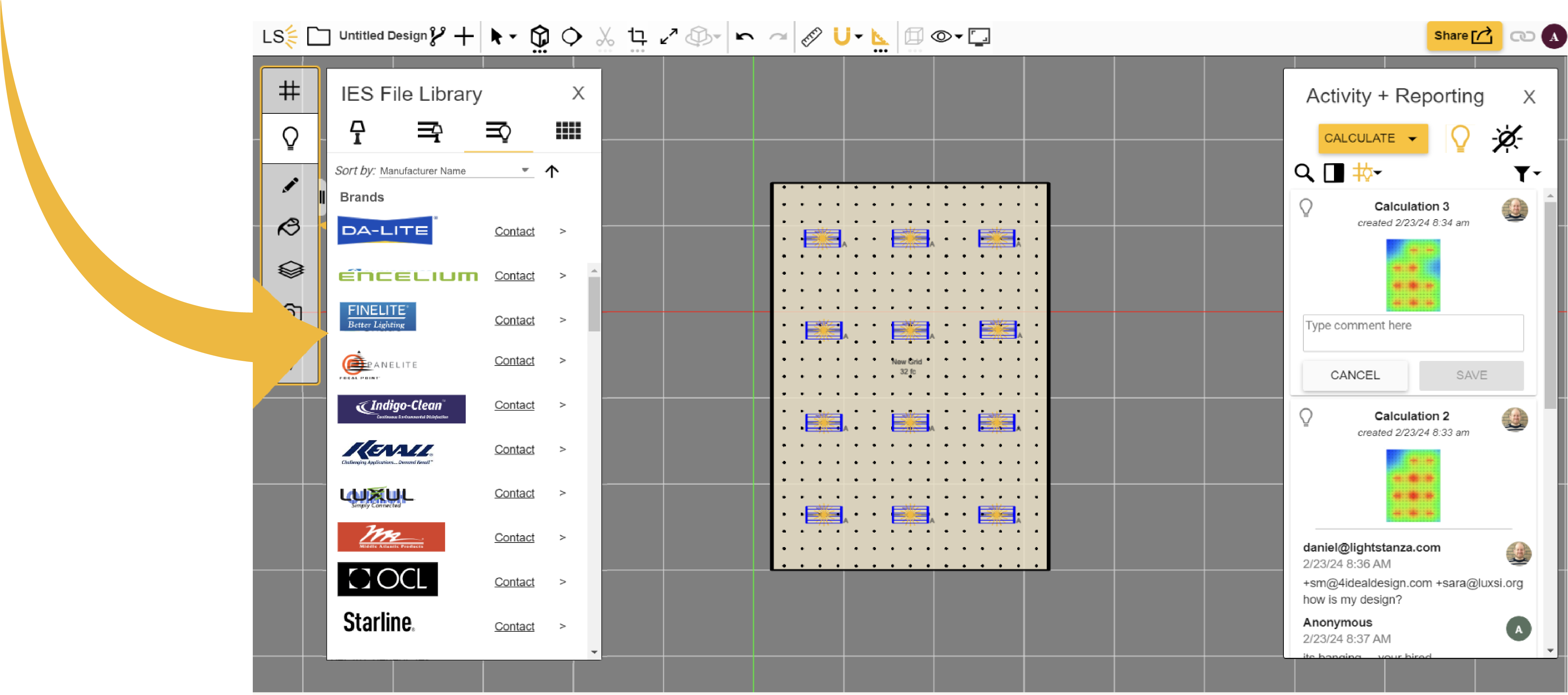Expand the Luxul brand row arrow

tap(563, 493)
